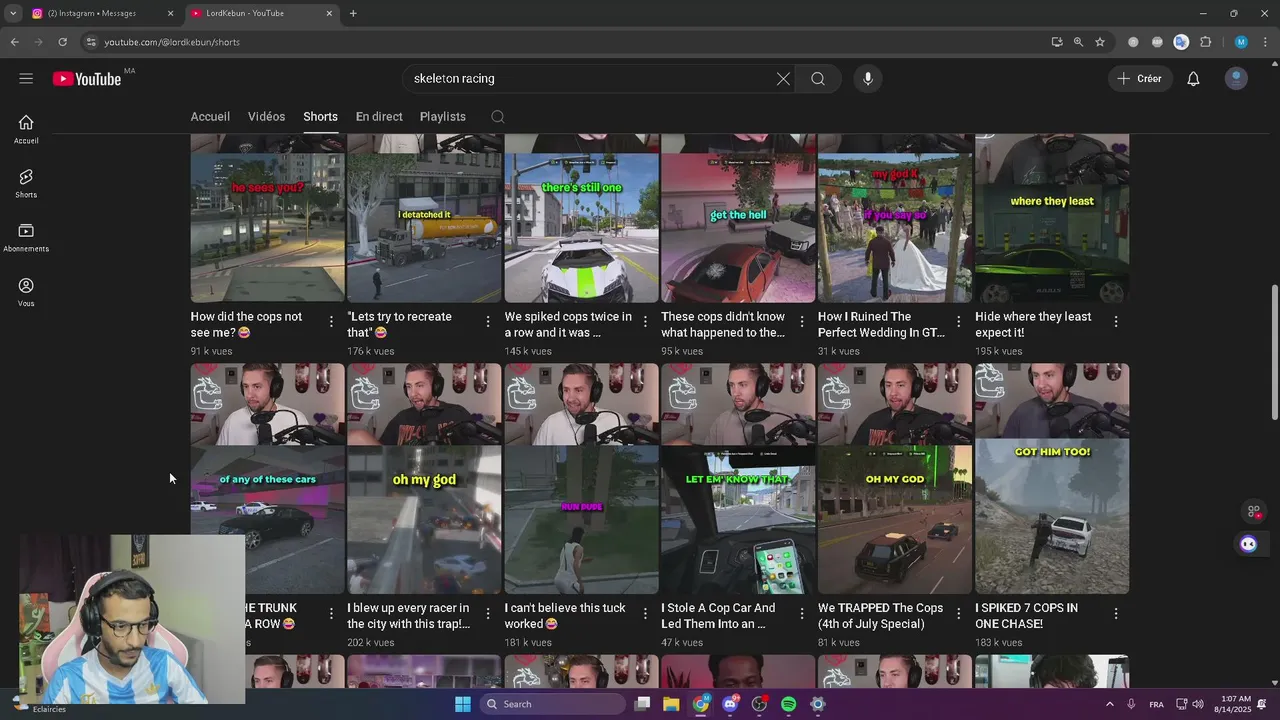Open "How did the cops not see me?" title link
Image resolution: width=1280 pixels, height=720 pixels.
coord(246,324)
